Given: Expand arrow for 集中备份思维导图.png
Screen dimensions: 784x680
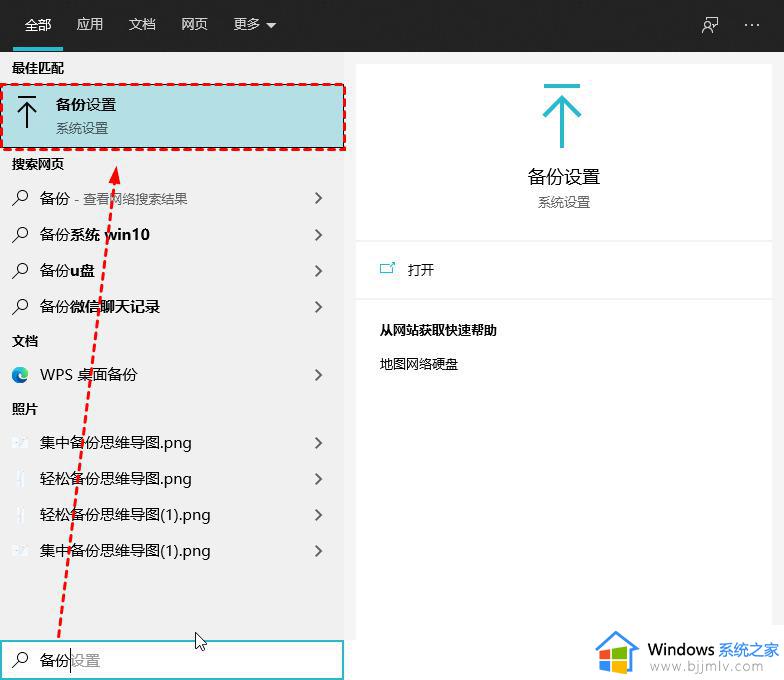Looking at the screenshot, I should (318, 442).
